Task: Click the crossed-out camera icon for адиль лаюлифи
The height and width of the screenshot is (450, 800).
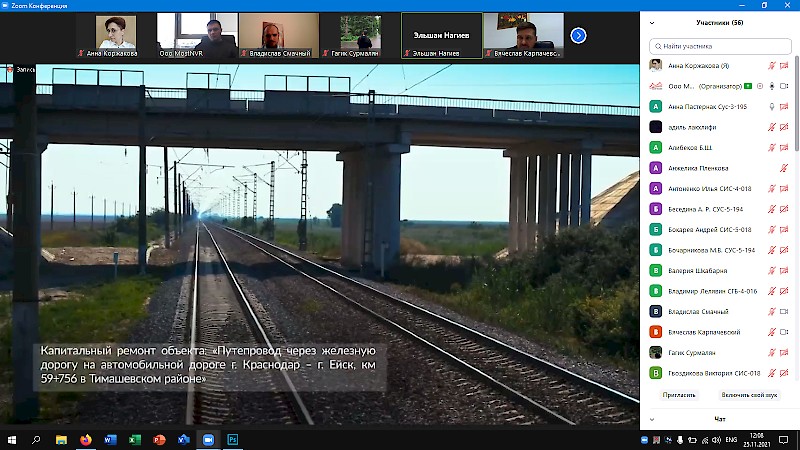Action: [785, 127]
